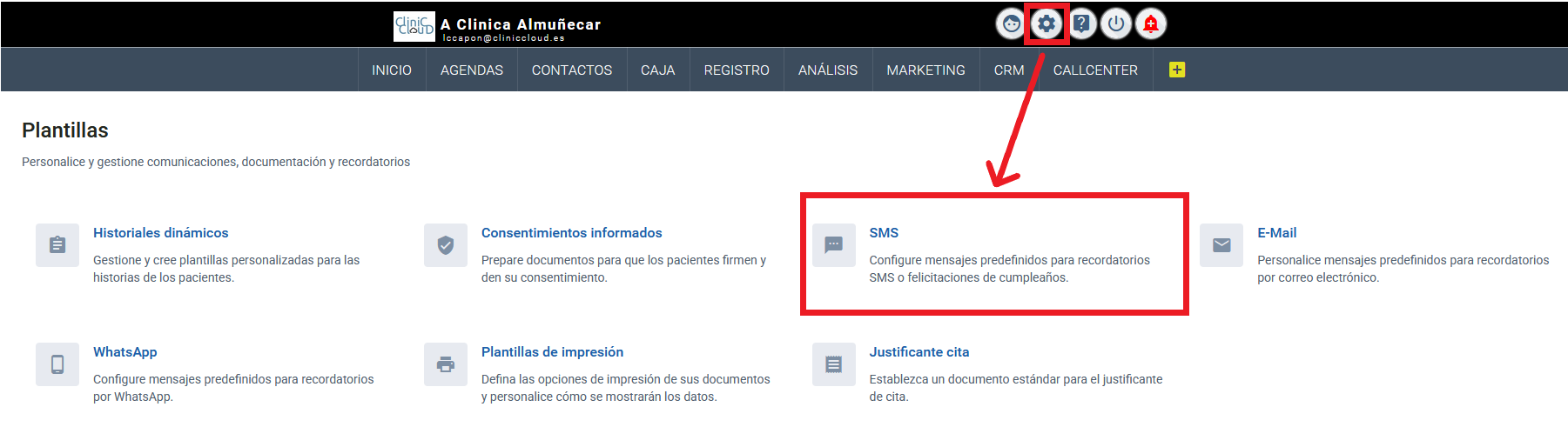Open Historiales dinámicos templates link
The image size is (1568, 427).
pos(161,233)
